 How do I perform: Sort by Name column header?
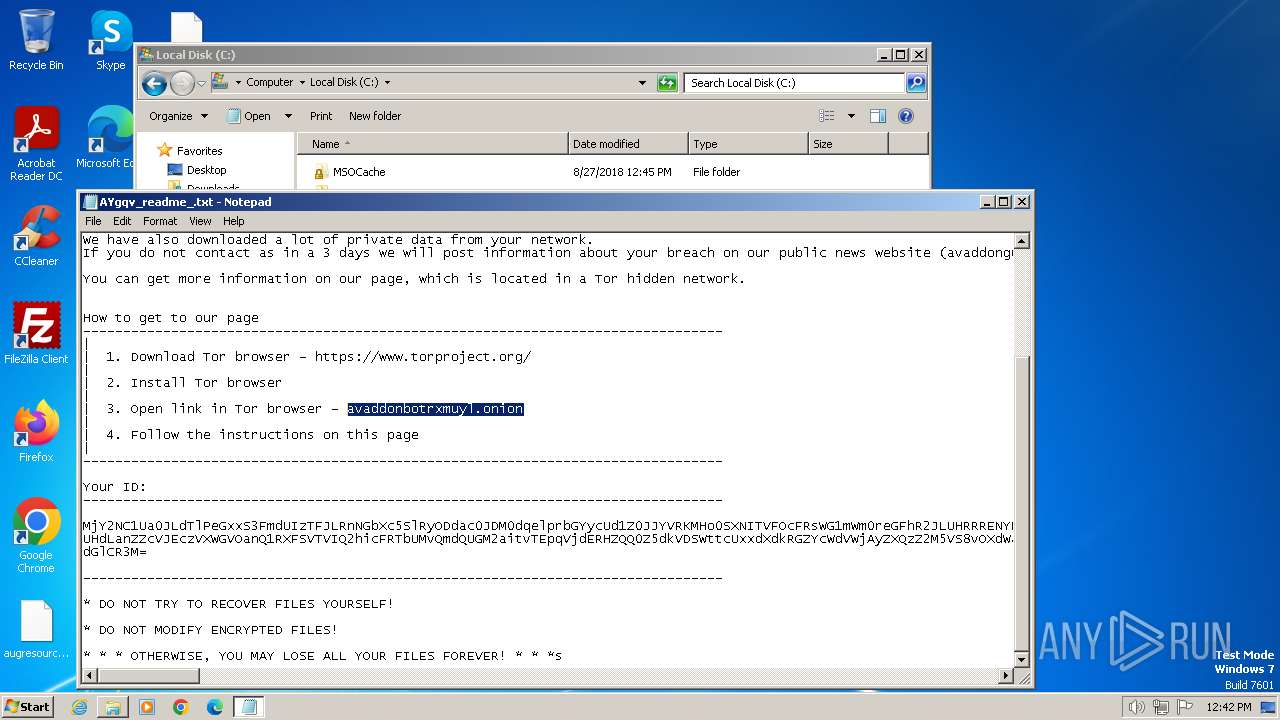point(432,144)
